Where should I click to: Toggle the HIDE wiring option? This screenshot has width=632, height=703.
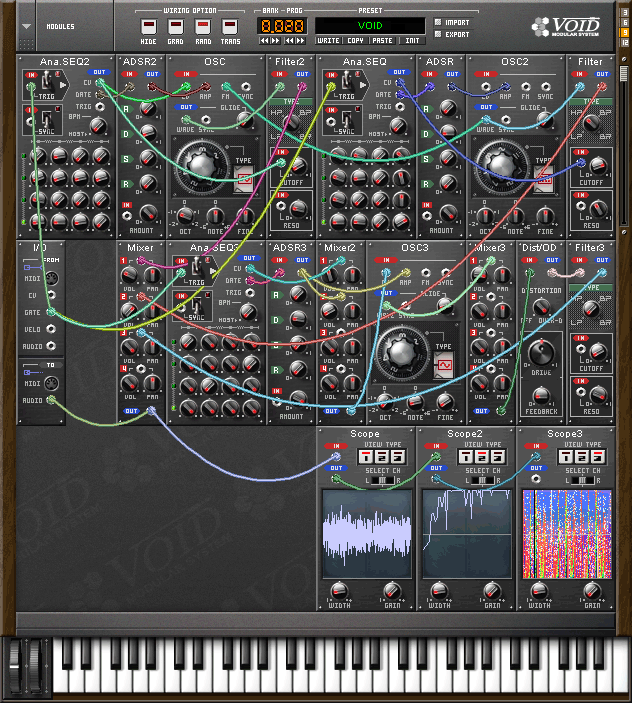point(148,27)
